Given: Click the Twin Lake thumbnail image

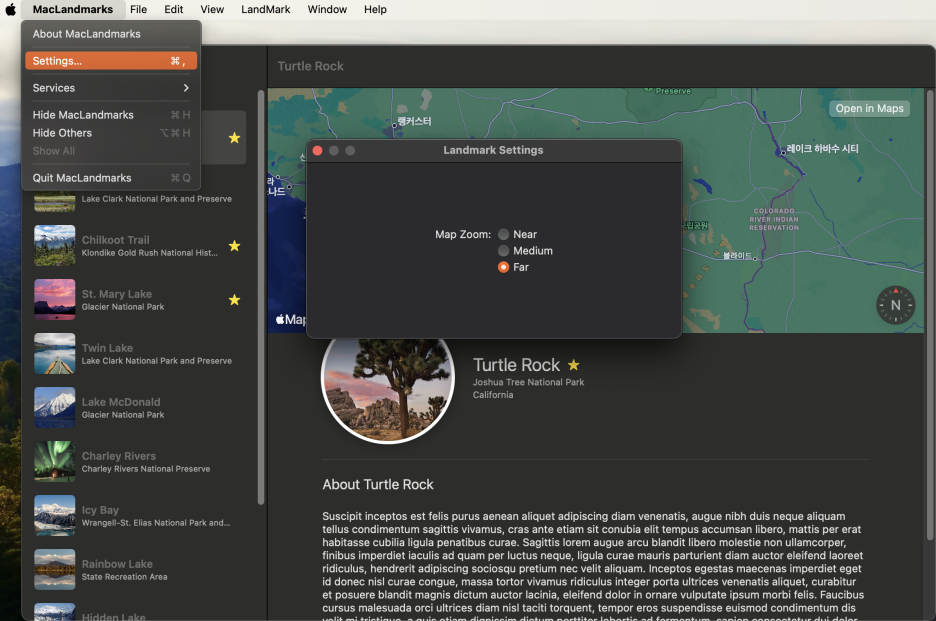Looking at the screenshot, I should [x=55, y=353].
